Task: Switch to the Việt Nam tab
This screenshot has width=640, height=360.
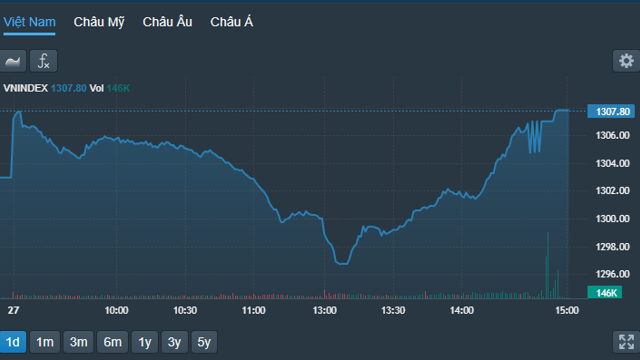Action: (29, 22)
